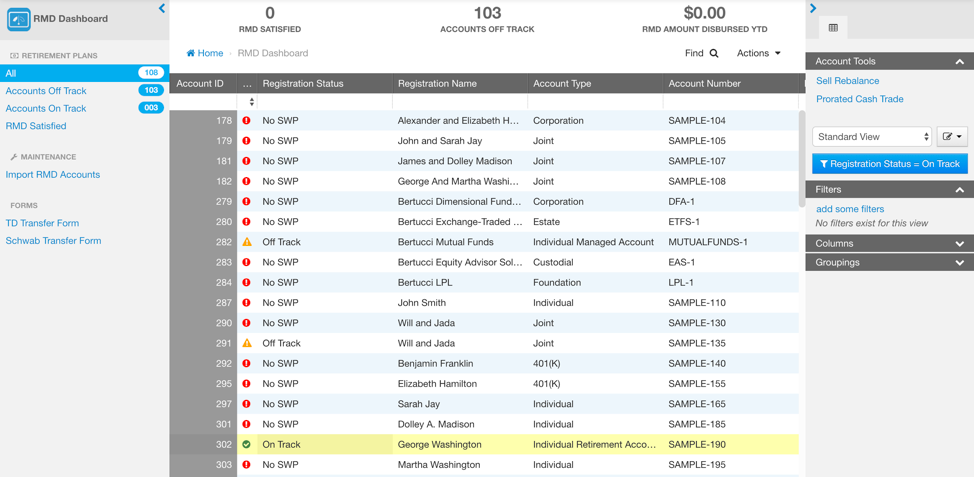This screenshot has width=974, height=477.
Task: Click the Registration Status filter input
Action: pos(325,101)
